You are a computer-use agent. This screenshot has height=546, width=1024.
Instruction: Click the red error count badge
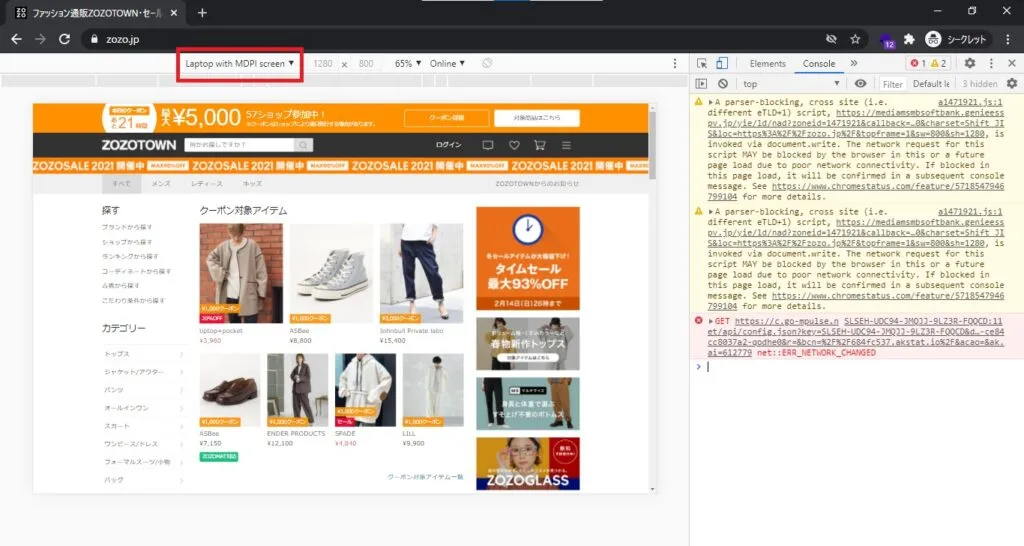click(918, 63)
